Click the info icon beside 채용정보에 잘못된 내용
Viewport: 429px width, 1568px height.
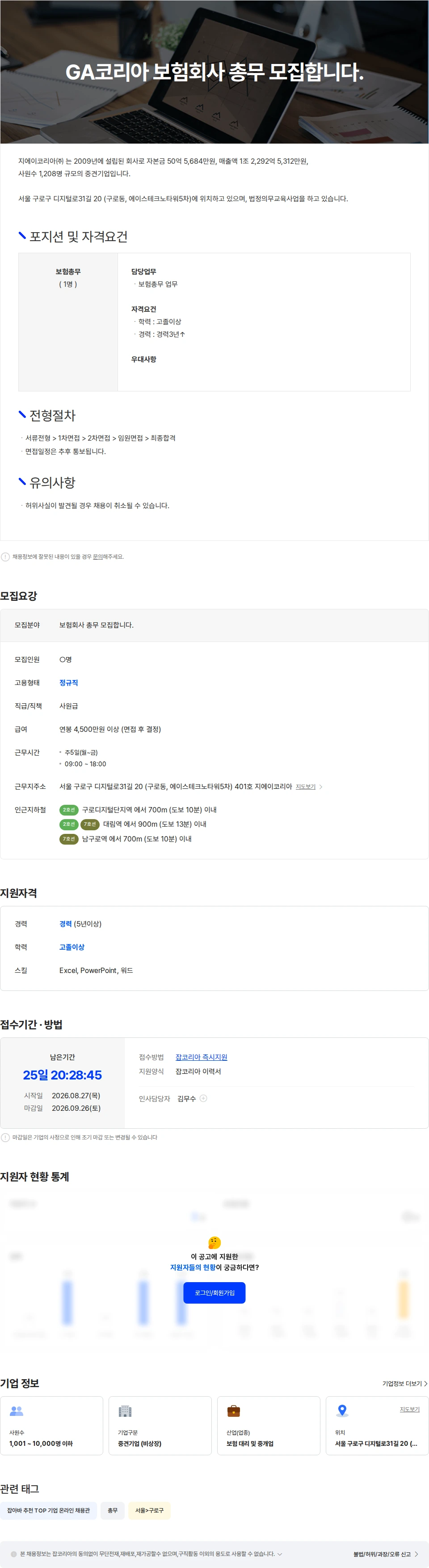[x=5, y=557]
